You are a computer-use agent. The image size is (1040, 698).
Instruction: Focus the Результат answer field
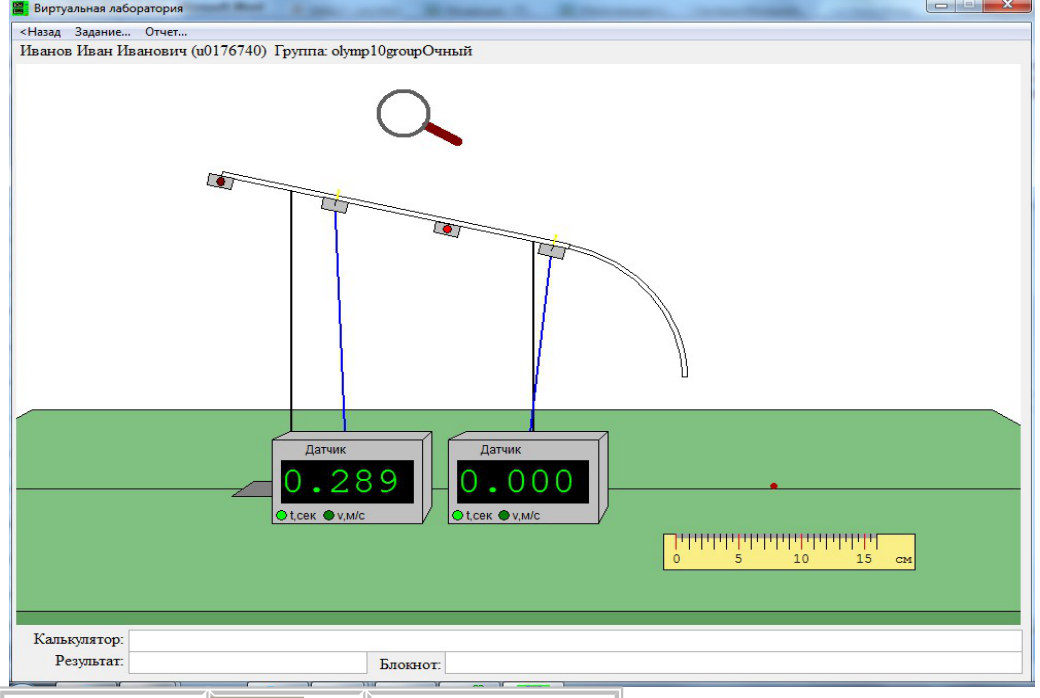coord(247,662)
